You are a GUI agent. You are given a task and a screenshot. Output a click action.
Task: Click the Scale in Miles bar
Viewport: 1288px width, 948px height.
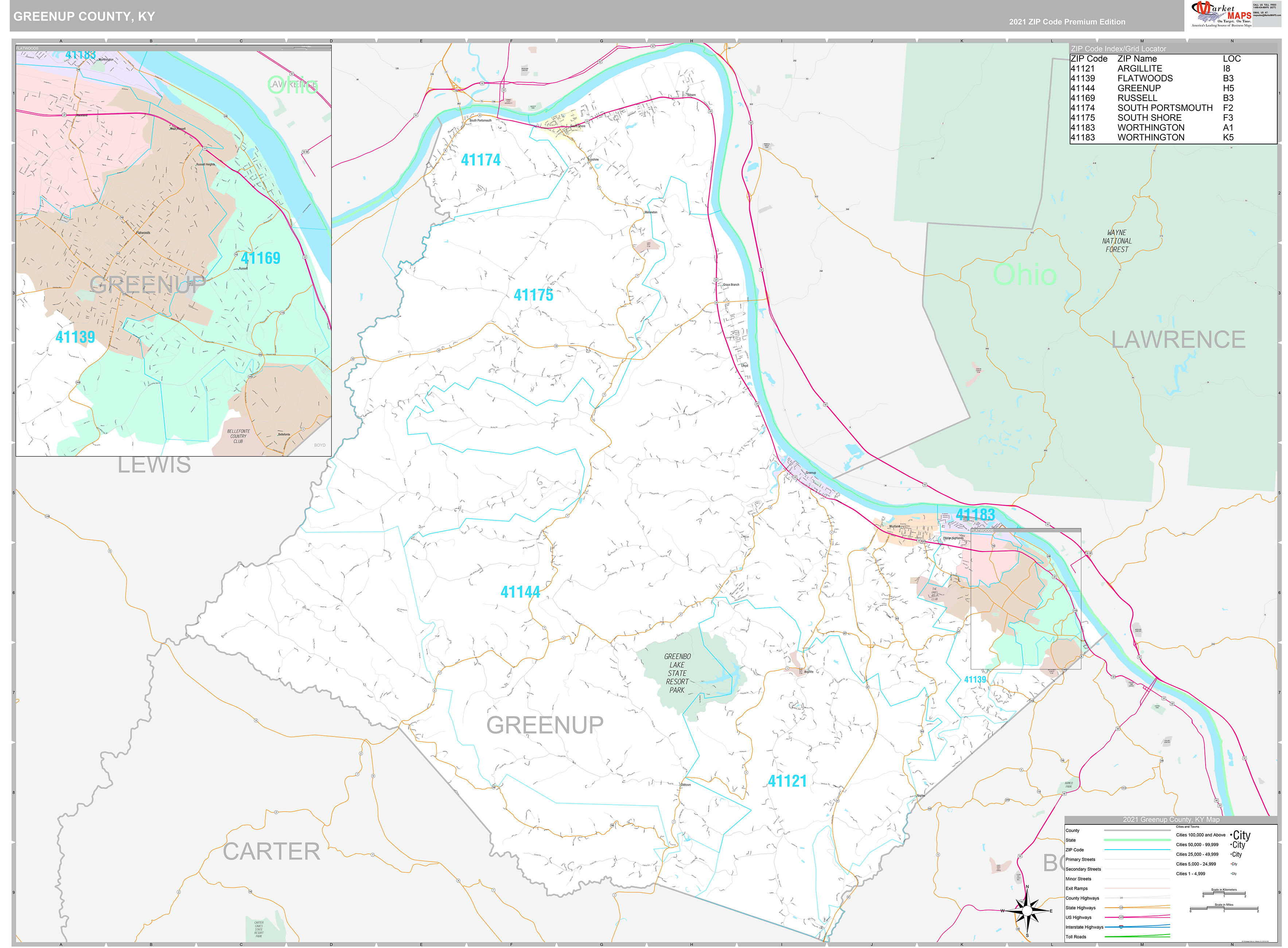(1224, 909)
